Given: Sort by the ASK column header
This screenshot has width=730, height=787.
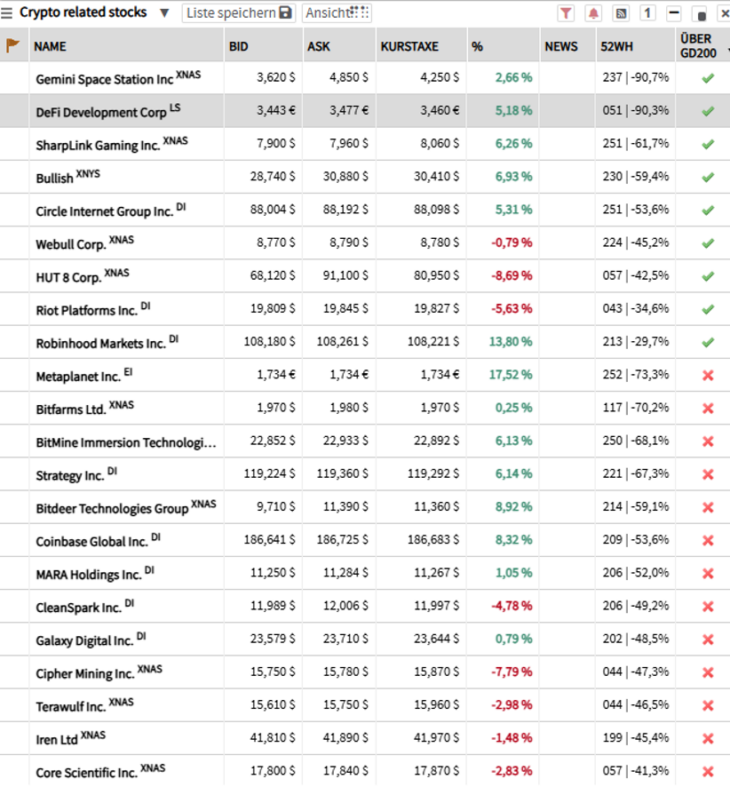Looking at the screenshot, I should (318, 47).
